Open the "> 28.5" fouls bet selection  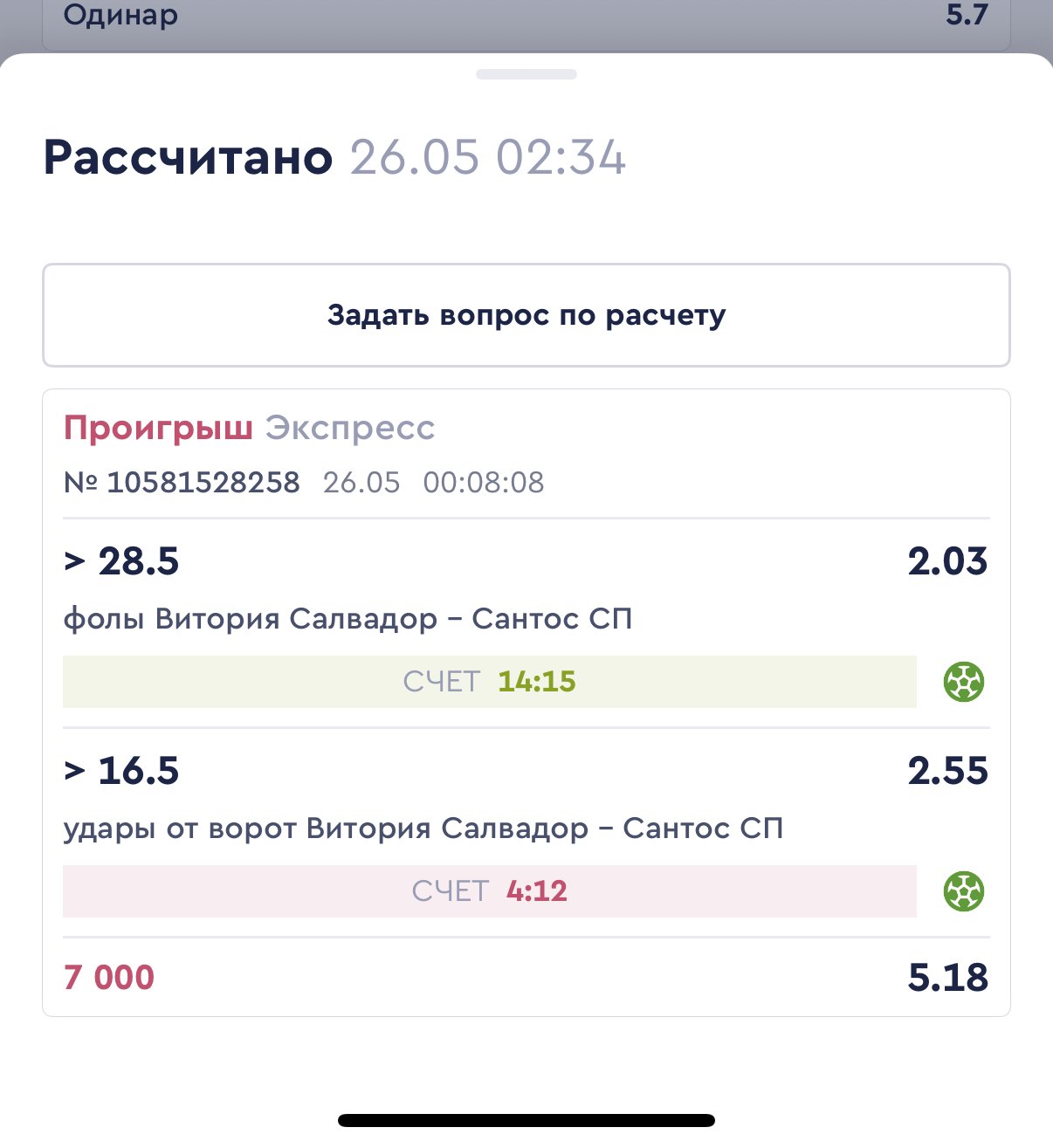click(x=121, y=561)
